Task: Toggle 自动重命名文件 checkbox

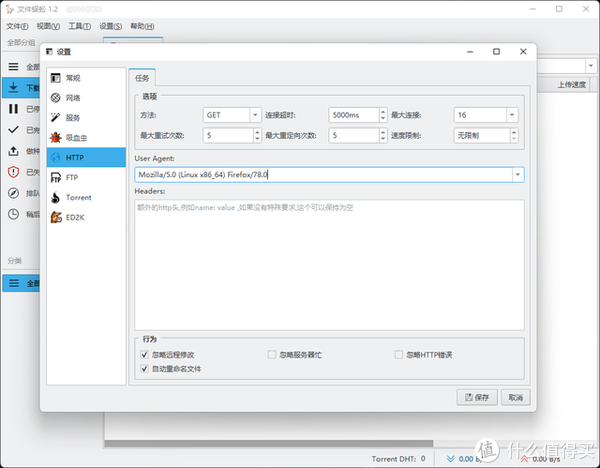Action: point(144,369)
